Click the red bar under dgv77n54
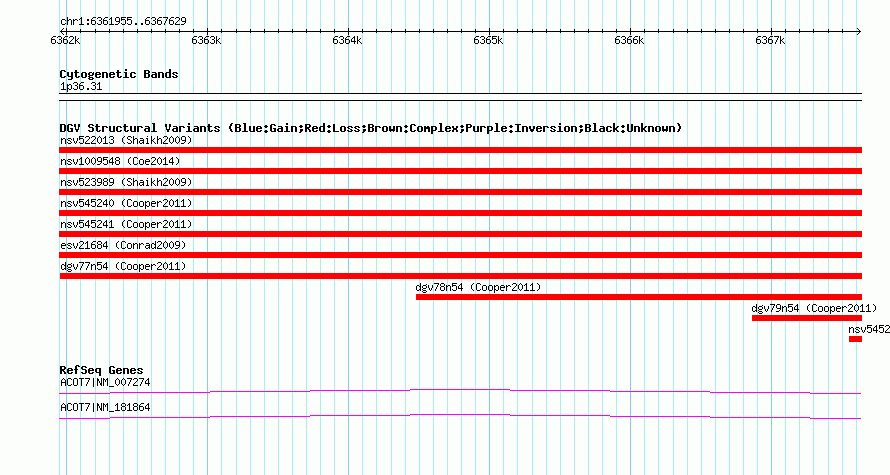Viewport: 890px width, 475px height. click(460, 276)
